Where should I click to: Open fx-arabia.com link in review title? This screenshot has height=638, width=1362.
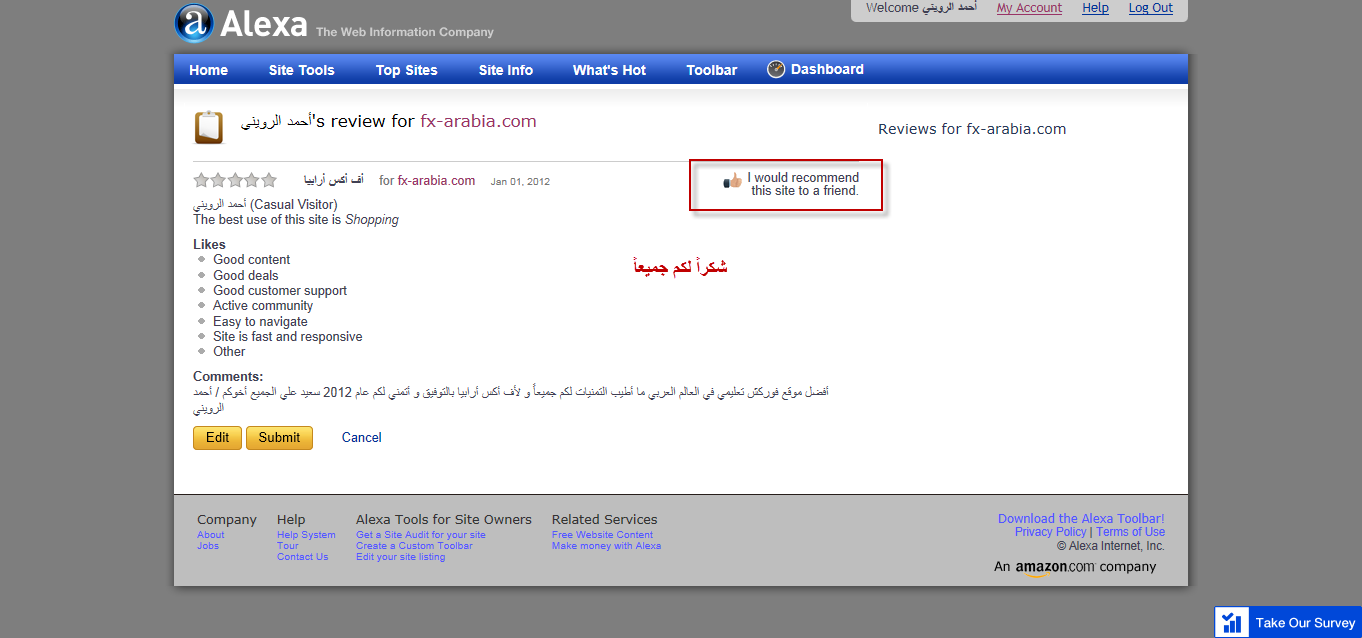[478, 121]
